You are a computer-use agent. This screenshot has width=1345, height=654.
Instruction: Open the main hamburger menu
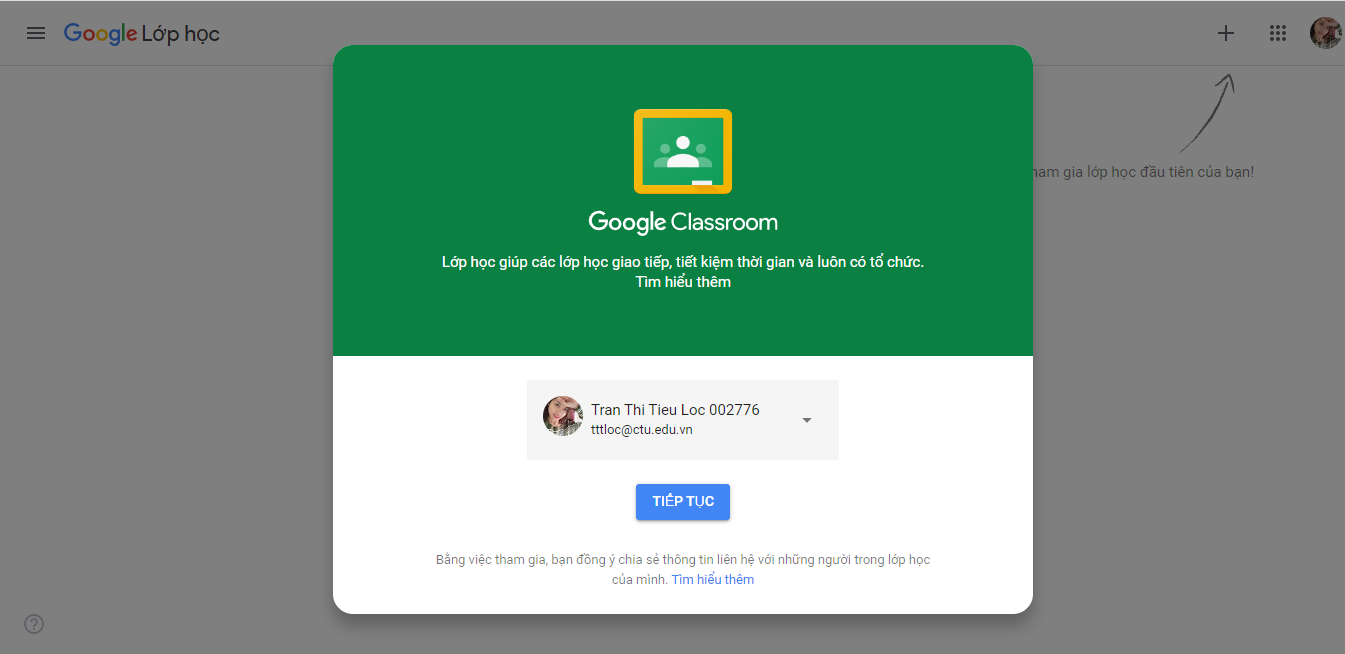coord(36,33)
